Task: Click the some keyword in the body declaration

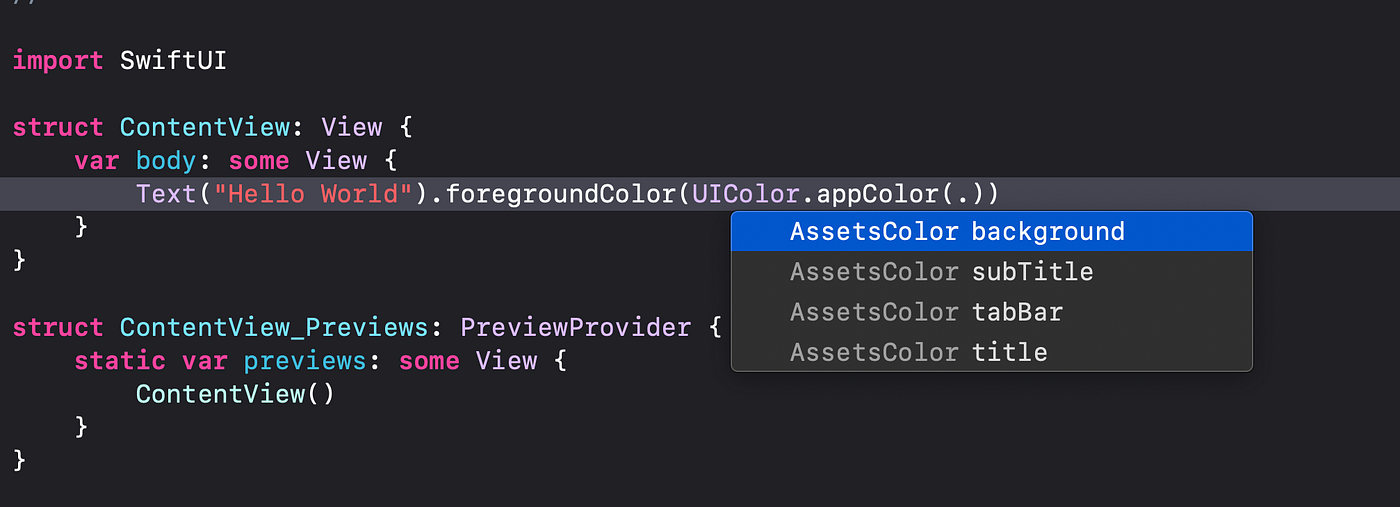Action: (x=259, y=161)
